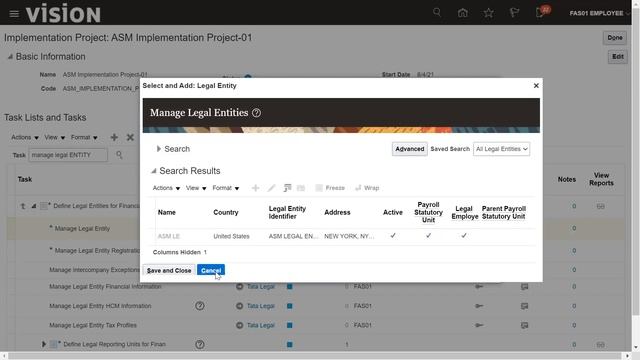Click the Query By Example filter icon

point(287,188)
